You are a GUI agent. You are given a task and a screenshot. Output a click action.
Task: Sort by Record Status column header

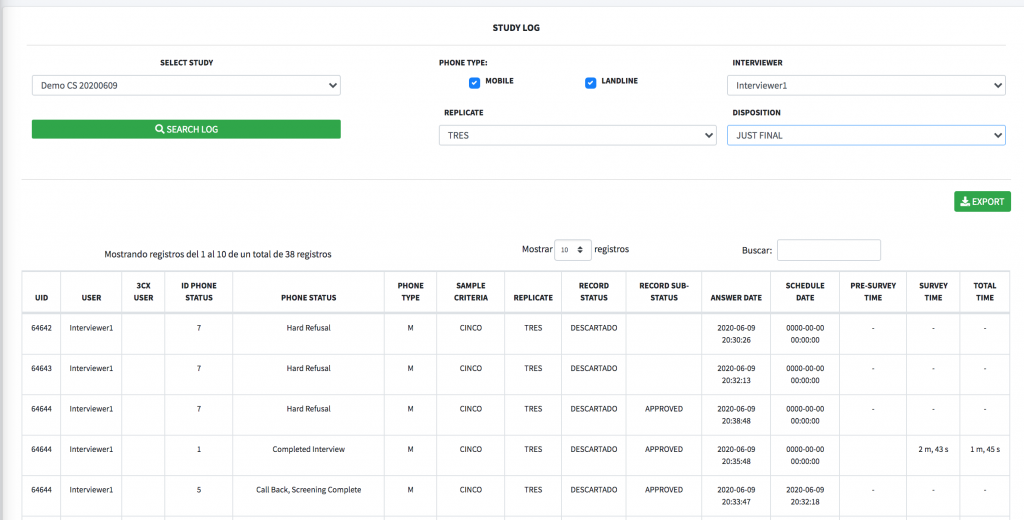(x=594, y=292)
